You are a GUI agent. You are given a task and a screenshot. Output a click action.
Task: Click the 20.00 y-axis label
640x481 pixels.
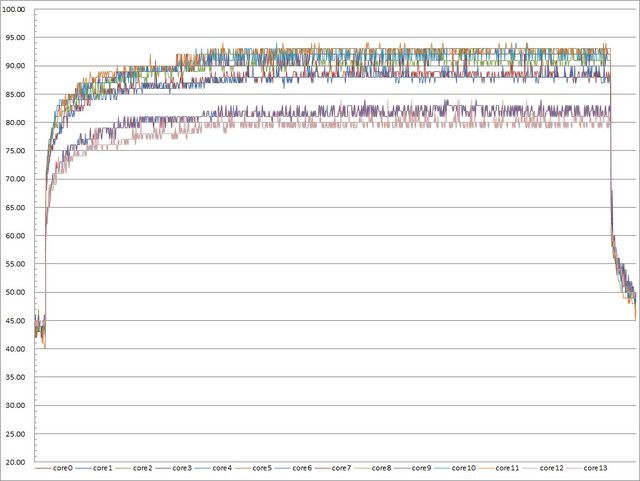click(18, 463)
